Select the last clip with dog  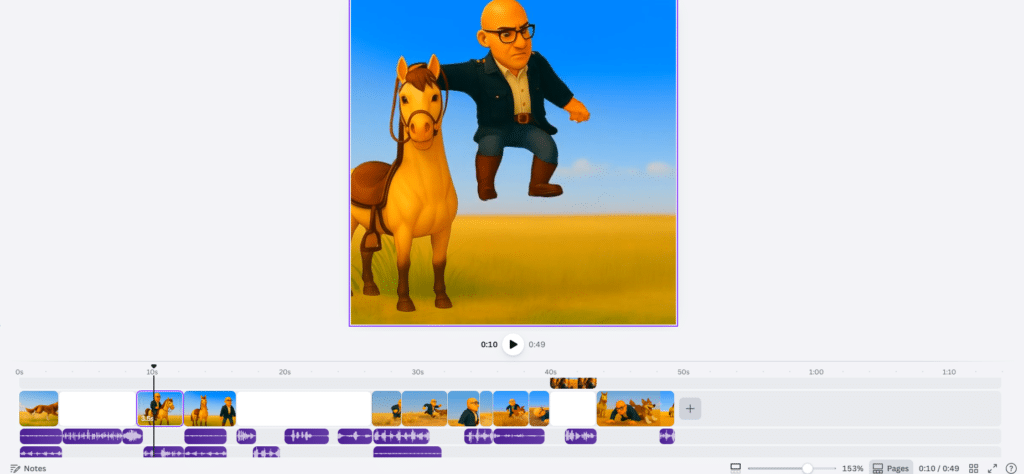(635, 408)
